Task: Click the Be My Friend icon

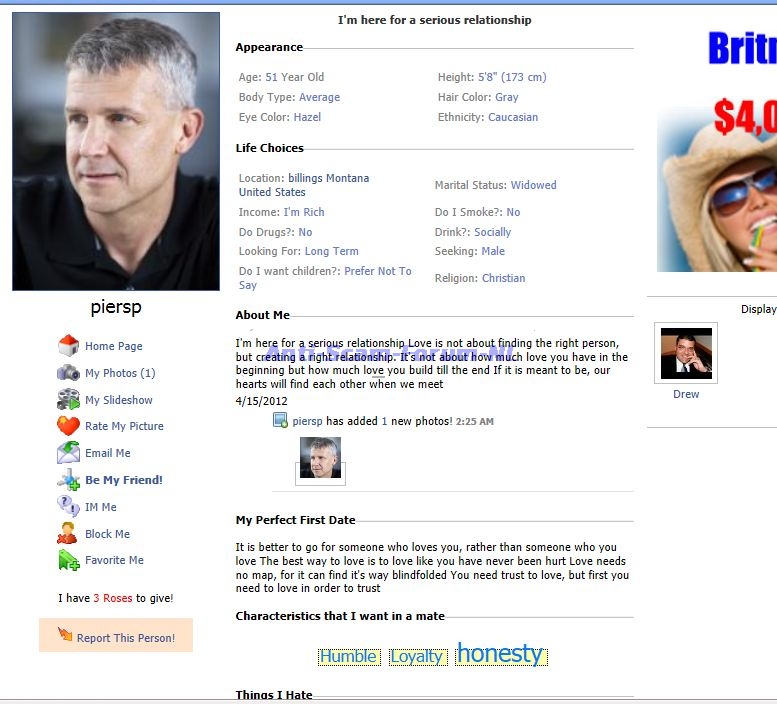Action: coord(68,480)
